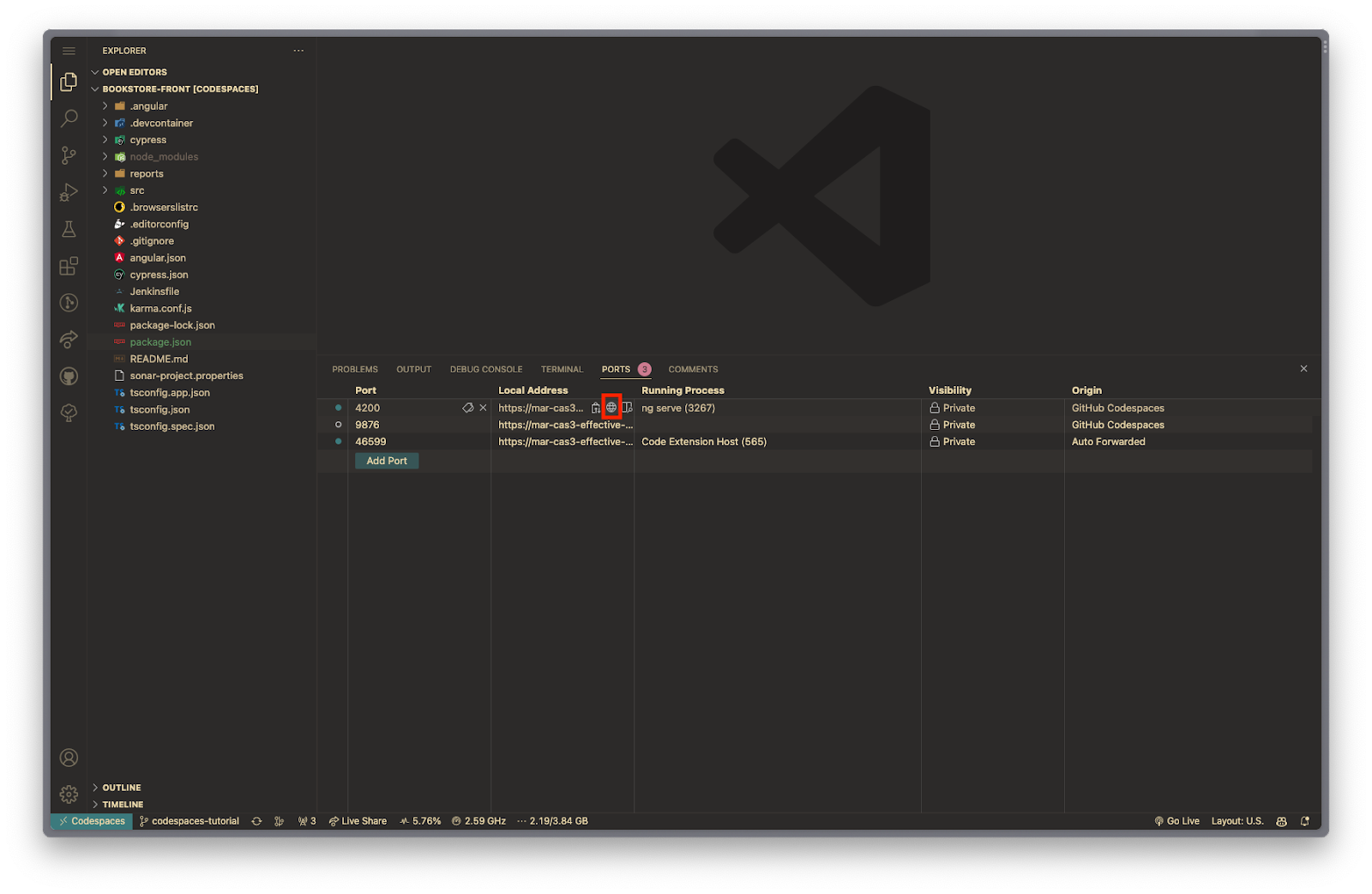This screenshot has width=1372, height=894.
Task: Open karma.conf.js file
Action: 160,309
